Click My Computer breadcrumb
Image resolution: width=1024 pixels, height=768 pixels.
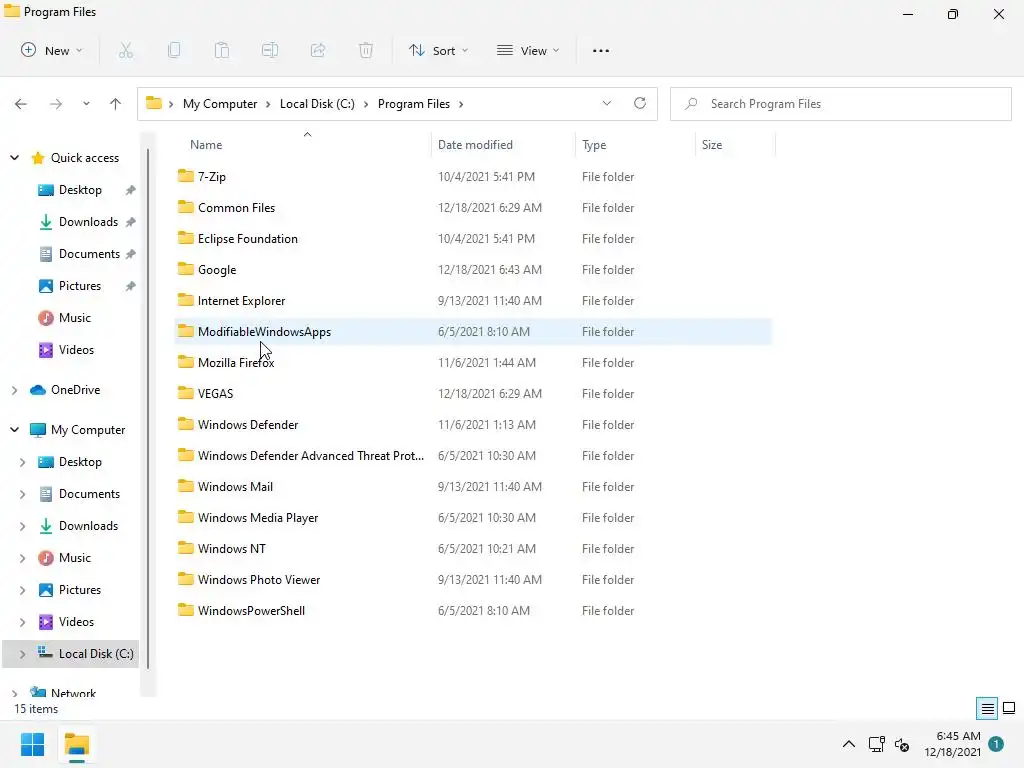[x=220, y=104]
